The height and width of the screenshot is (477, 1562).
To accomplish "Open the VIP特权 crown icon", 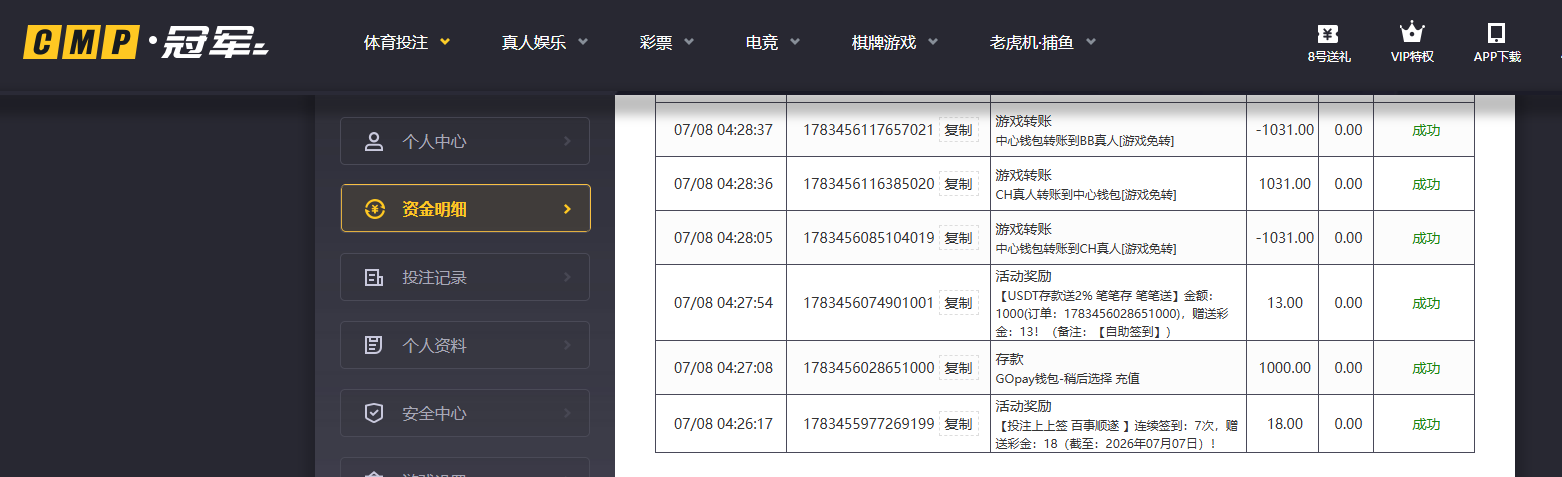I will tap(1412, 33).
